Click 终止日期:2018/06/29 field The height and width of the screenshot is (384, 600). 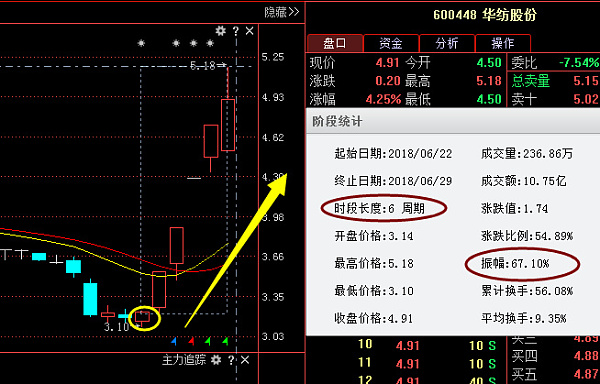(x=393, y=181)
